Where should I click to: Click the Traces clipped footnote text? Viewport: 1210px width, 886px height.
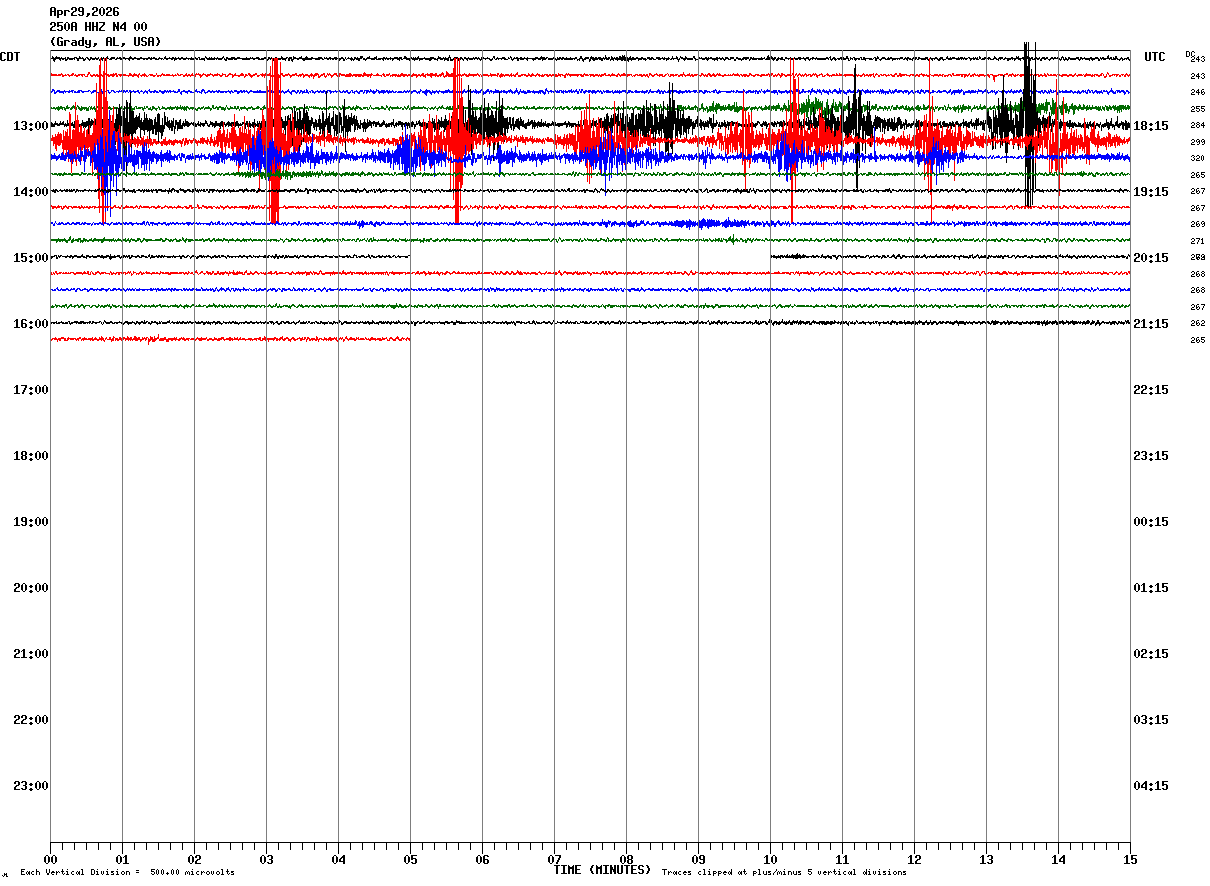pyautogui.click(x=784, y=873)
